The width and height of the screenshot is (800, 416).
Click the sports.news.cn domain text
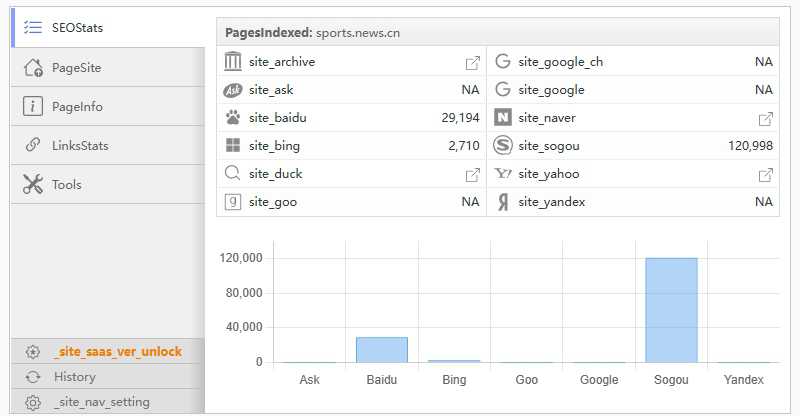tap(358, 33)
